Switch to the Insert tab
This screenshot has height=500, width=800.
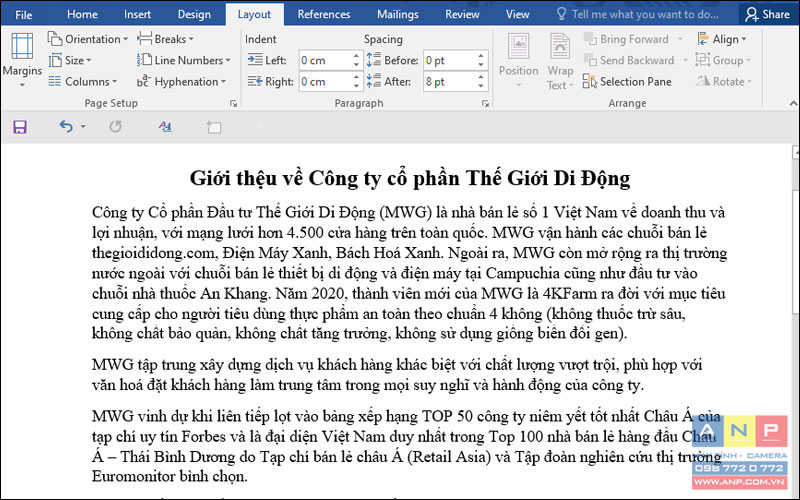[x=137, y=14]
